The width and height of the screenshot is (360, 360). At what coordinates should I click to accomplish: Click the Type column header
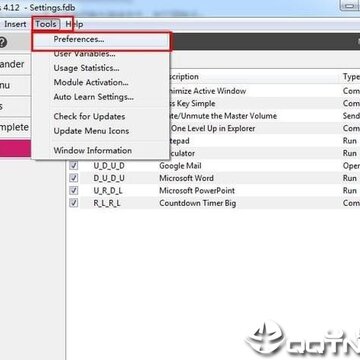pyautogui.click(x=350, y=77)
